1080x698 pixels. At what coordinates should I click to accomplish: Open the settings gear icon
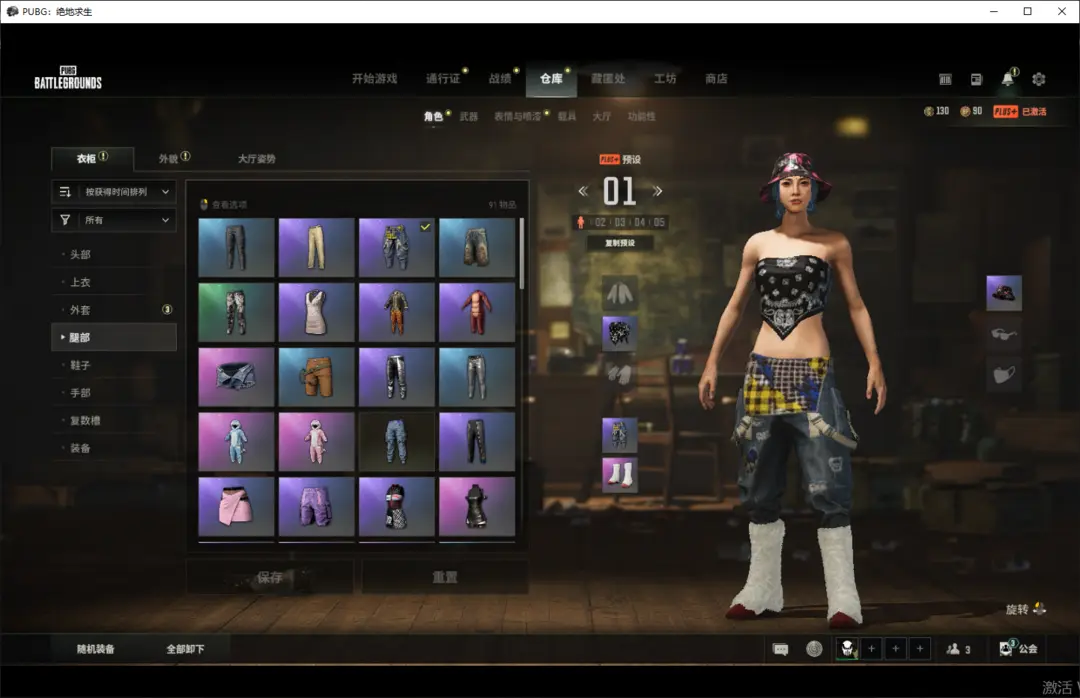click(x=1039, y=79)
